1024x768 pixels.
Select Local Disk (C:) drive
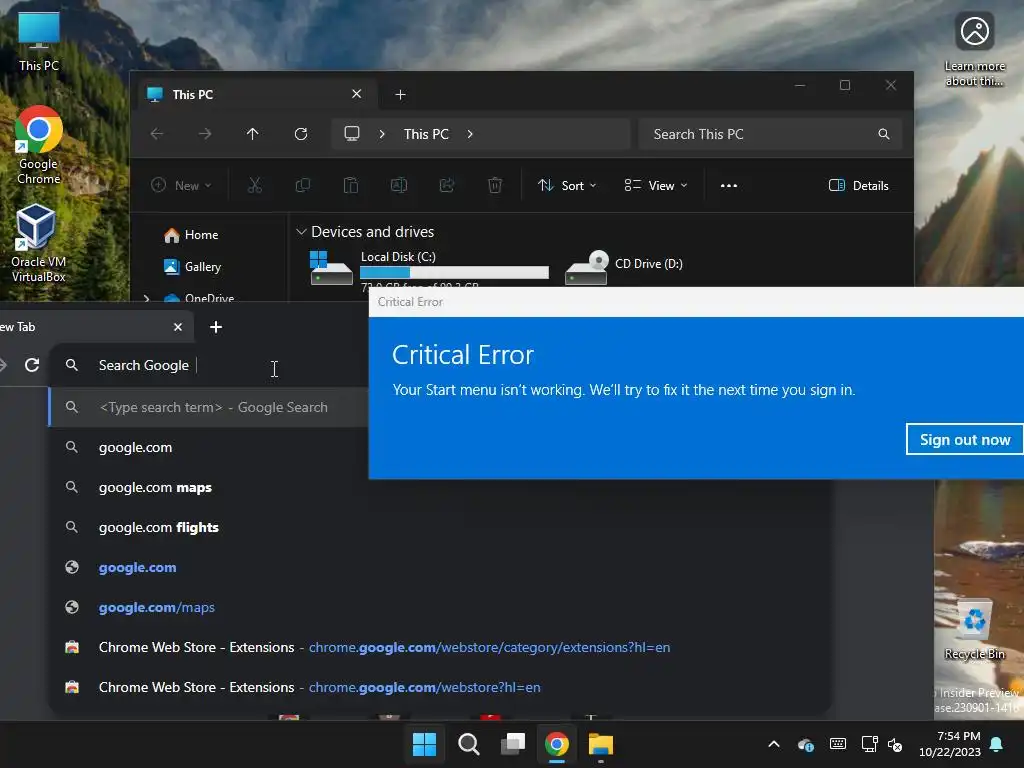pyautogui.click(x=428, y=268)
